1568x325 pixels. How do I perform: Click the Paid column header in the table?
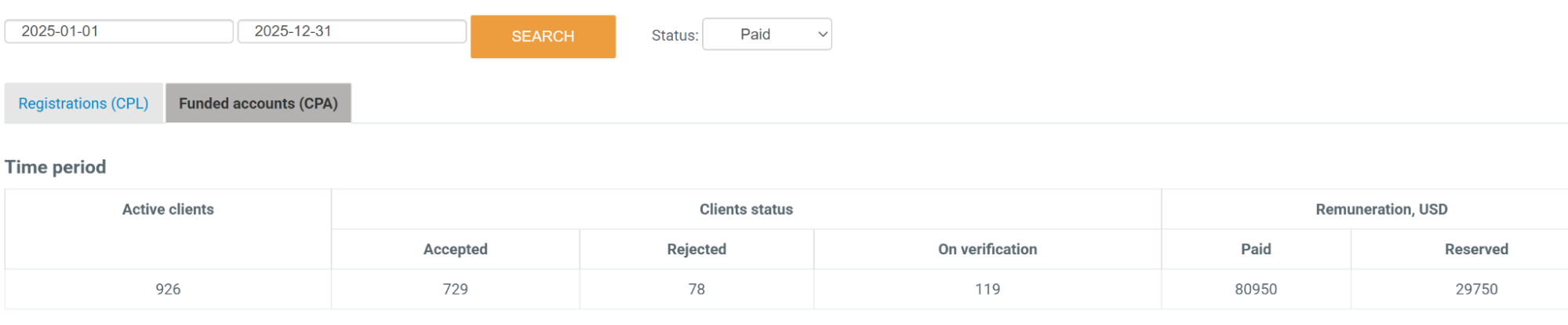[1255, 250]
